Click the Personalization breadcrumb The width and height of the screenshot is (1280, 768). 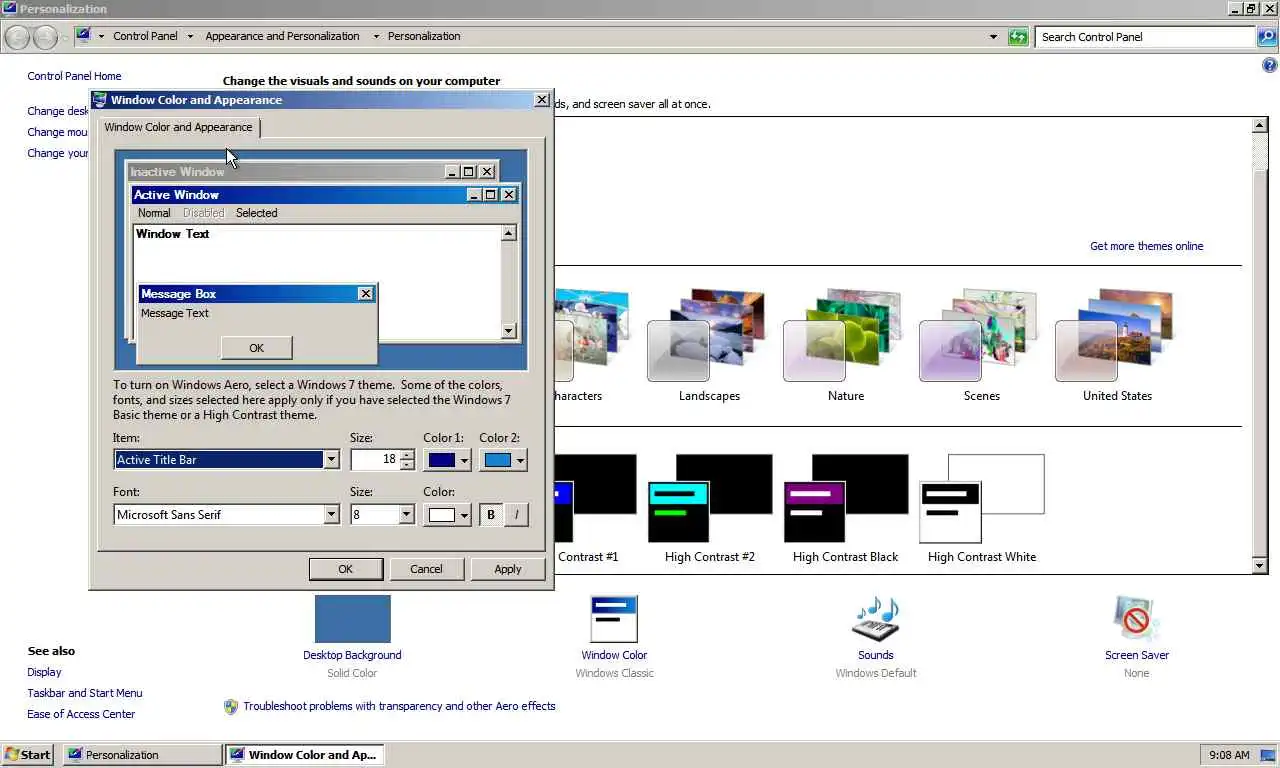424,36
